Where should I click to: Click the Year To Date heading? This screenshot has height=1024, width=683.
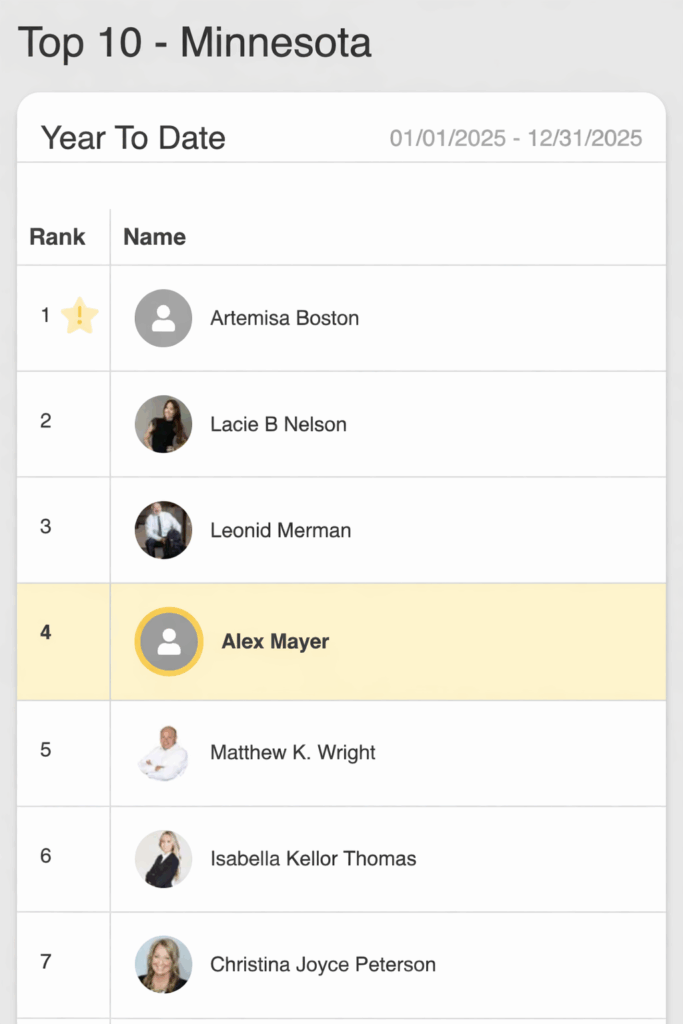click(x=133, y=138)
